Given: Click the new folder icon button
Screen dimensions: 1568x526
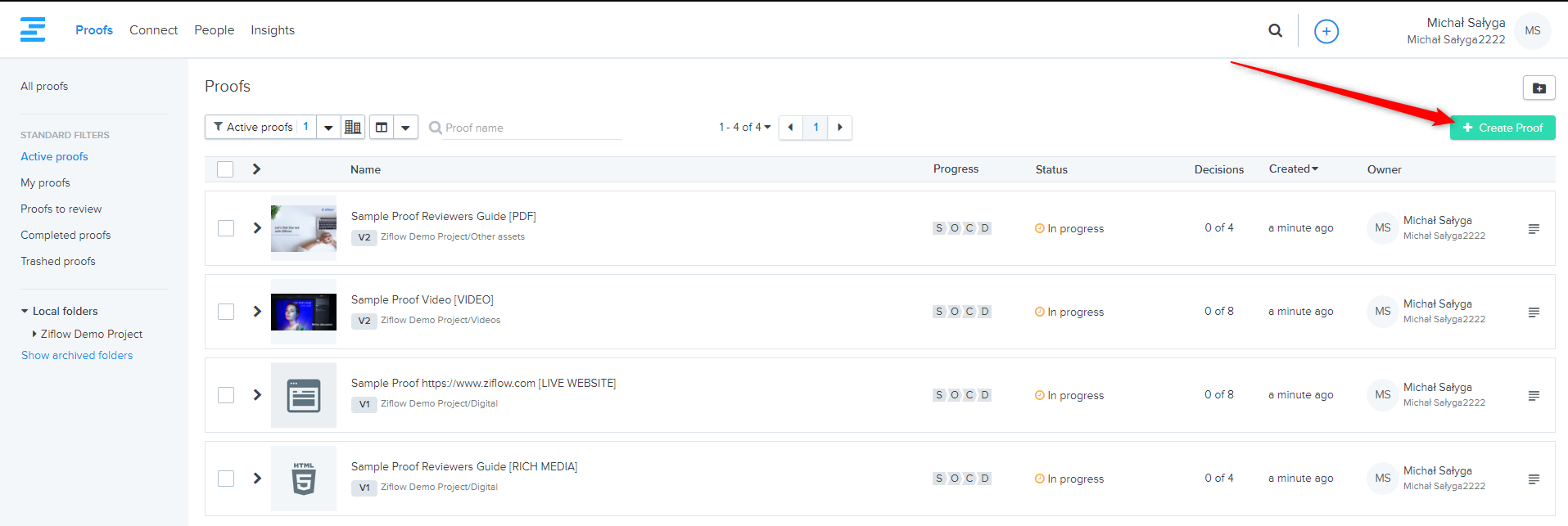Looking at the screenshot, I should [x=1539, y=88].
